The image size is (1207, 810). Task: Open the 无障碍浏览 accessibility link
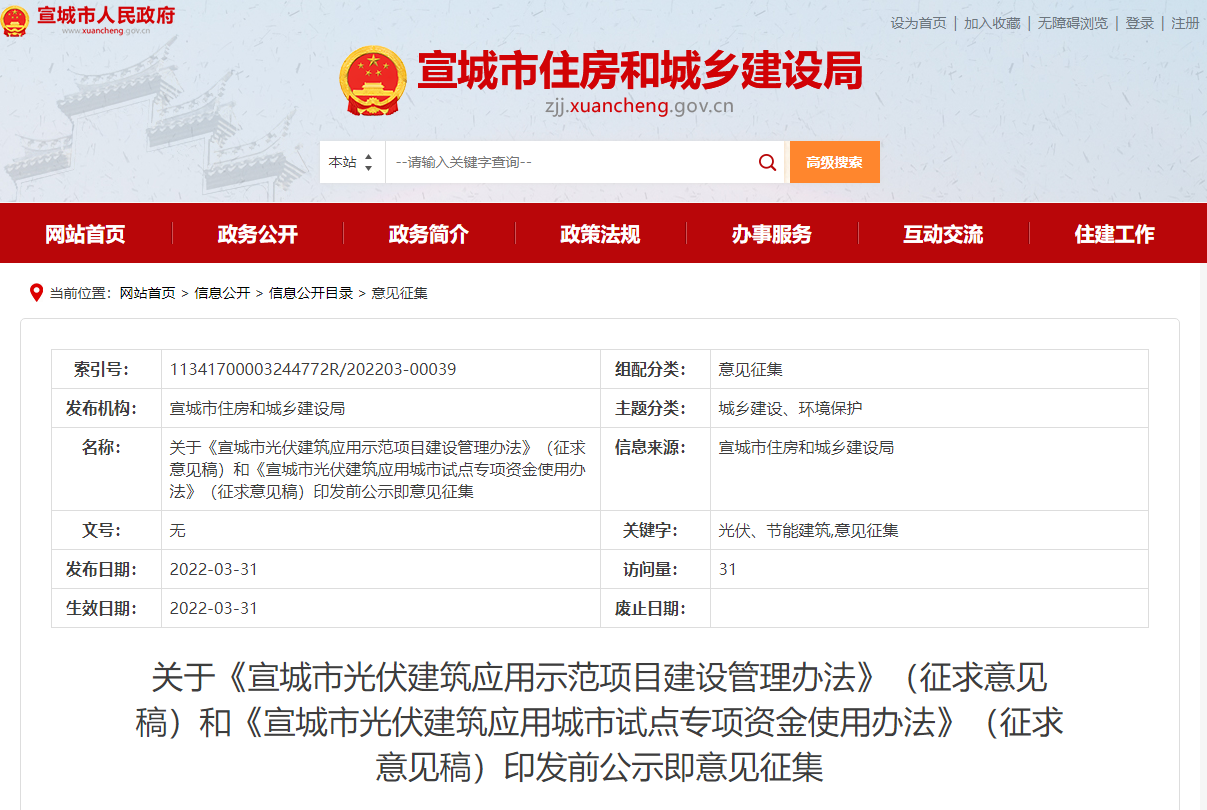point(1072,23)
